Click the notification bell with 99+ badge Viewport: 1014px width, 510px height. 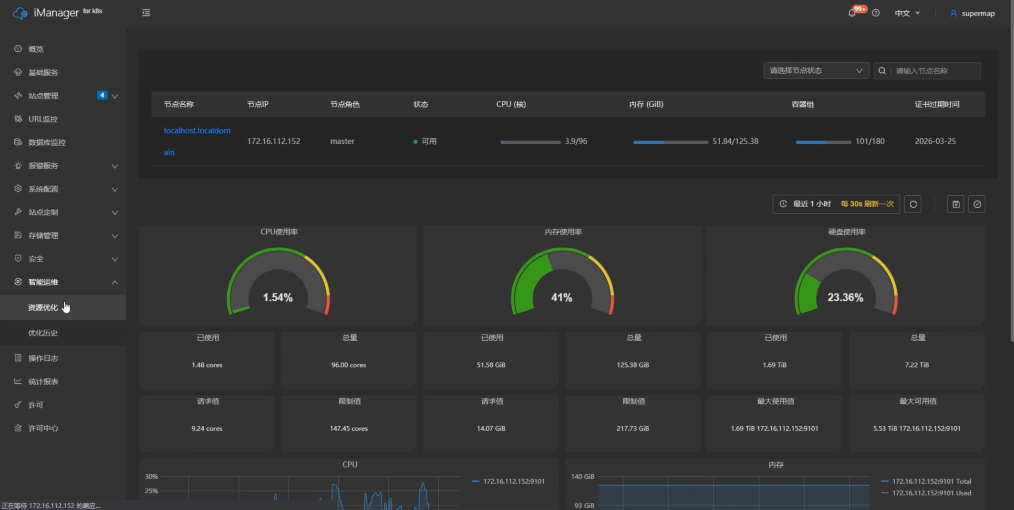[853, 13]
